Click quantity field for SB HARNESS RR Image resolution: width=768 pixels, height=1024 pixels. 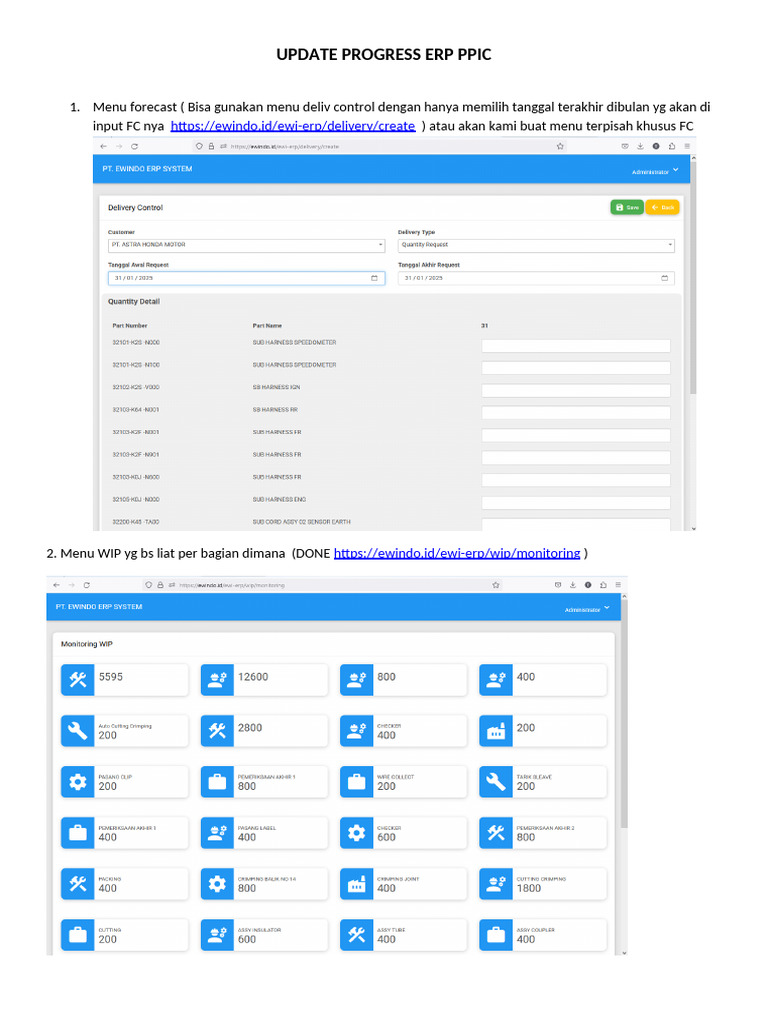pyautogui.click(x=576, y=413)
